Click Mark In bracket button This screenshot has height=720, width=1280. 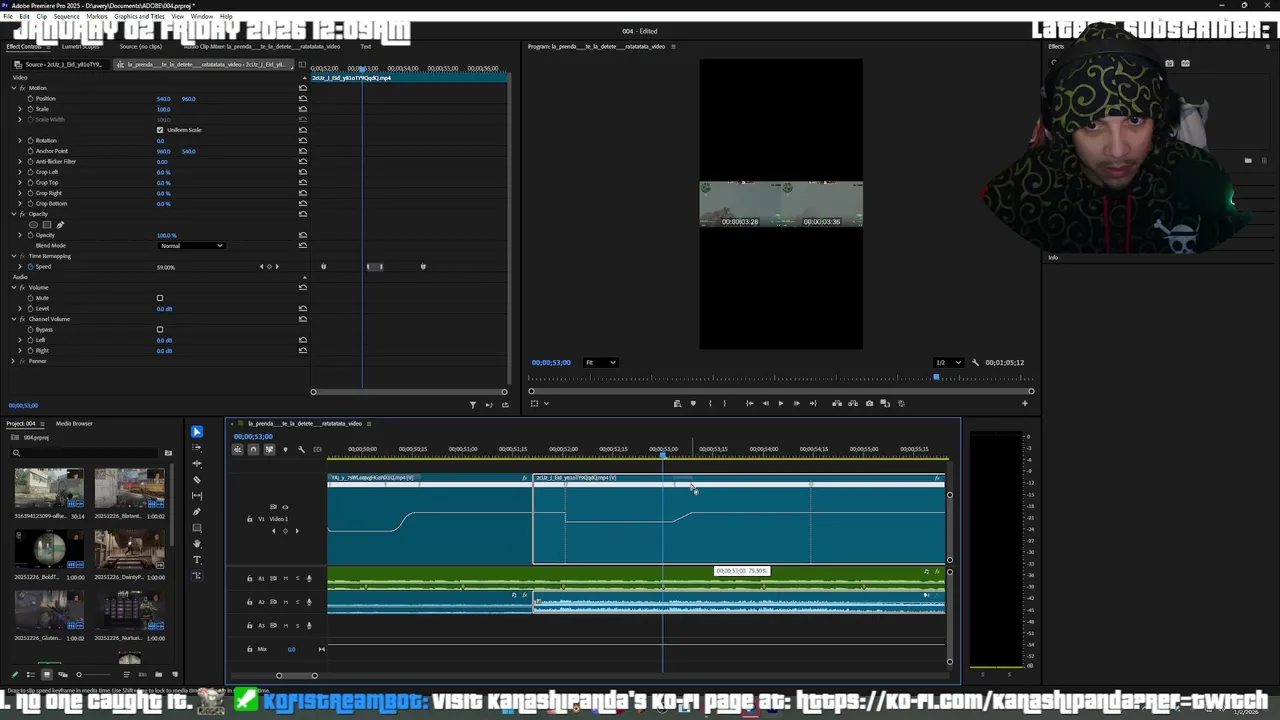pyautogui.click(x=710, y=403)
